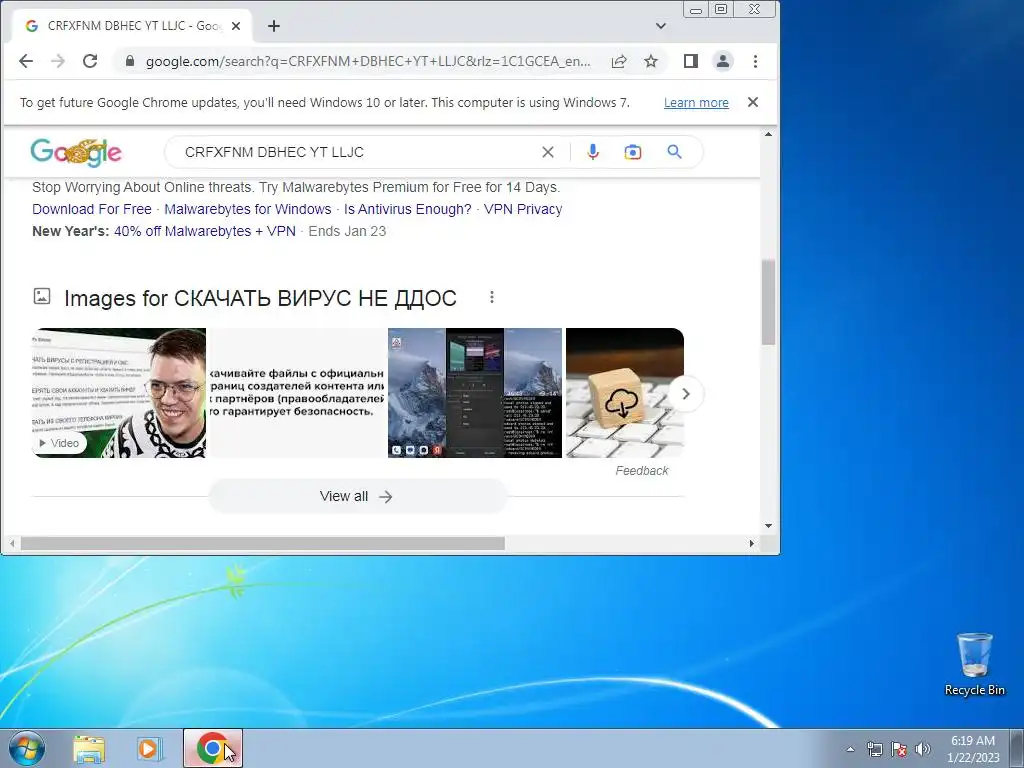Open the video thumbnail with man
Viewport: 1024px width, 768px height.
[x=119, y=392]
